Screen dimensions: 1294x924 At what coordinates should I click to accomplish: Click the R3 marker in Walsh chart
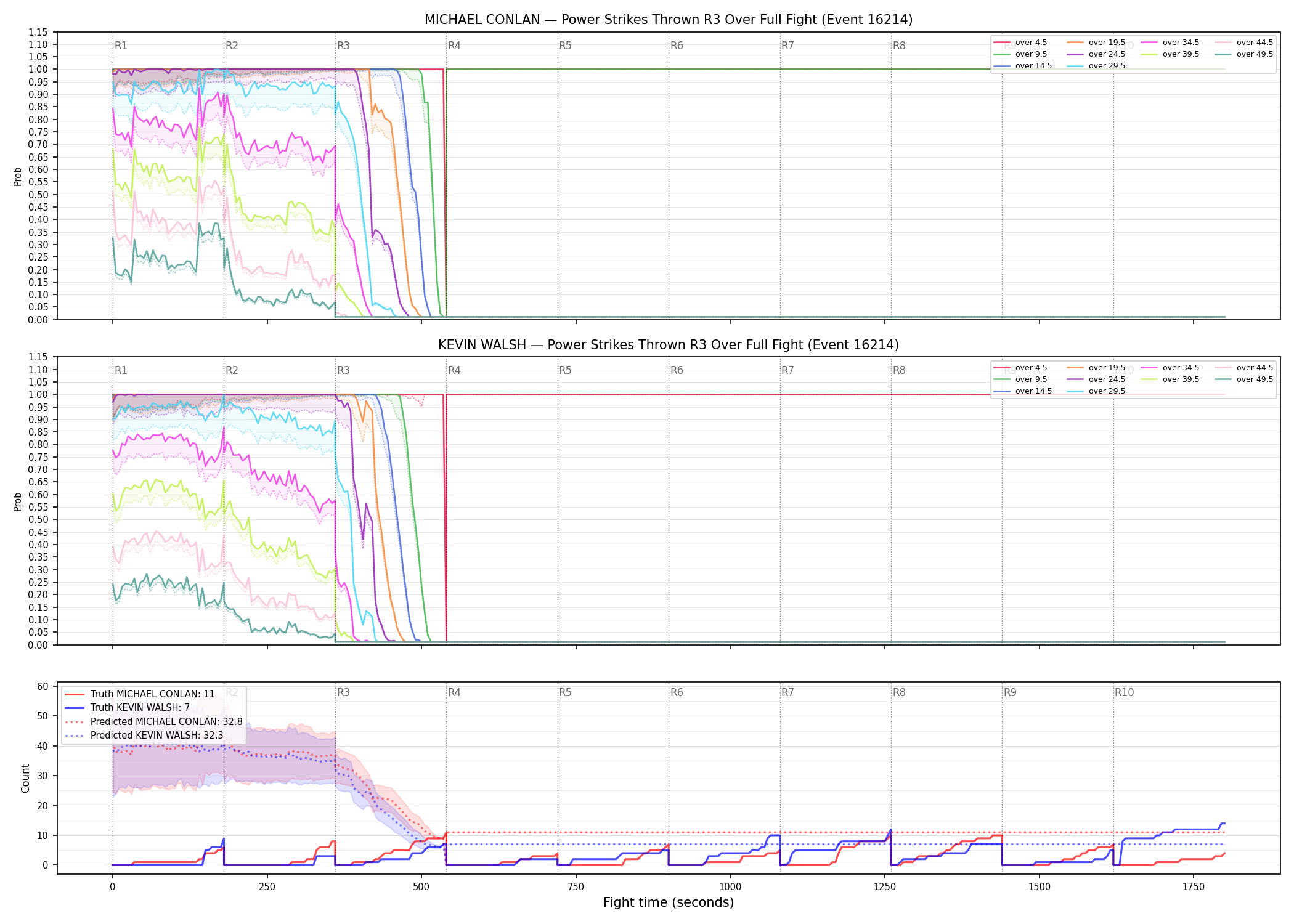pyautogui.click(x=343, y=370)
